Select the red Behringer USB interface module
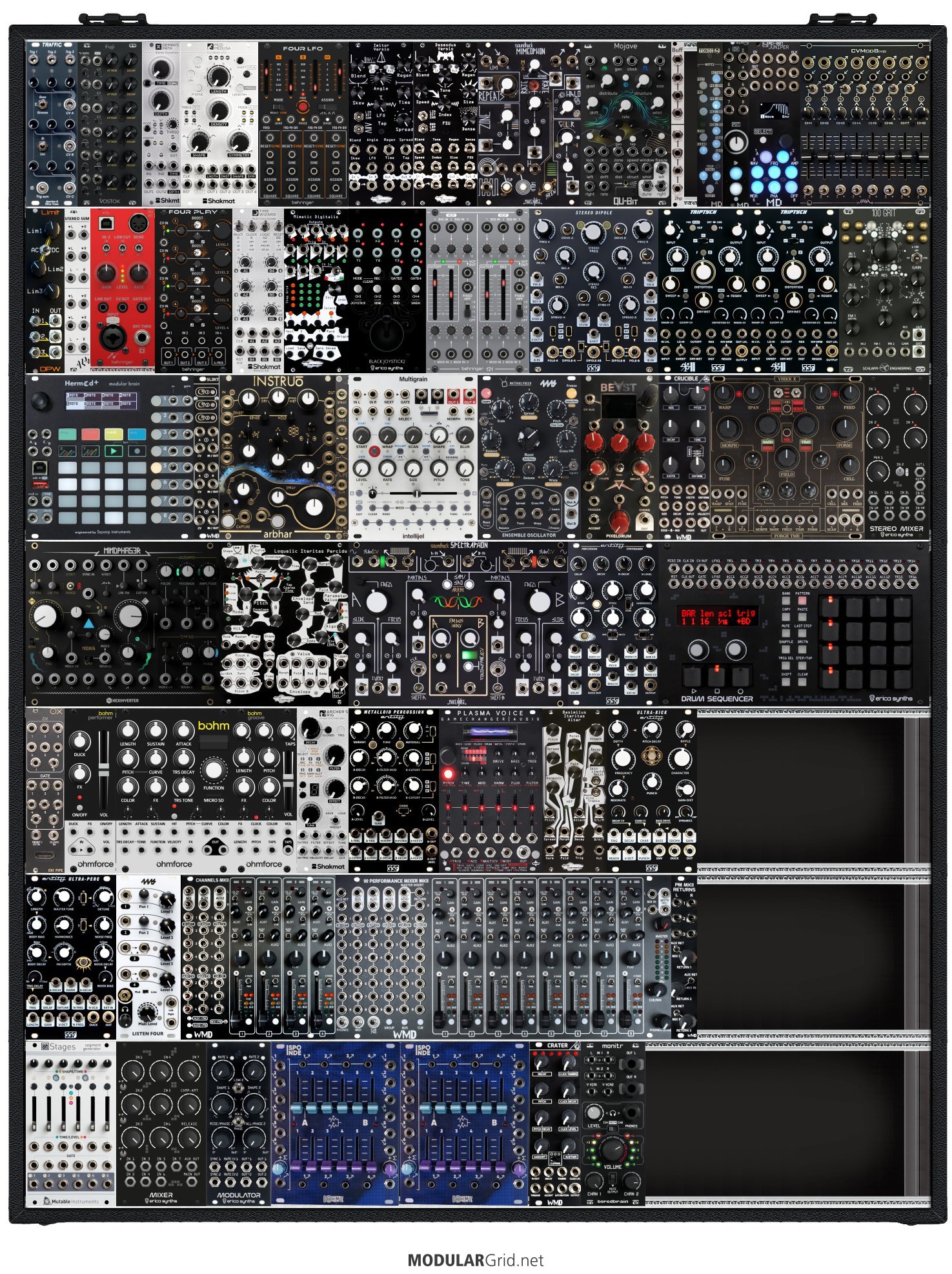952x1274 pixels. [123, 290]
